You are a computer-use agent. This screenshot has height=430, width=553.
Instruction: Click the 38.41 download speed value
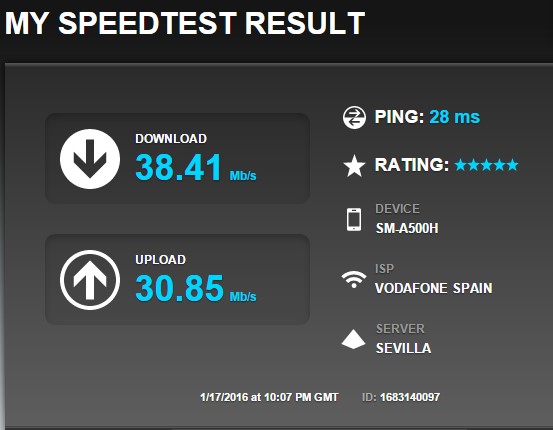click(178, 167)
